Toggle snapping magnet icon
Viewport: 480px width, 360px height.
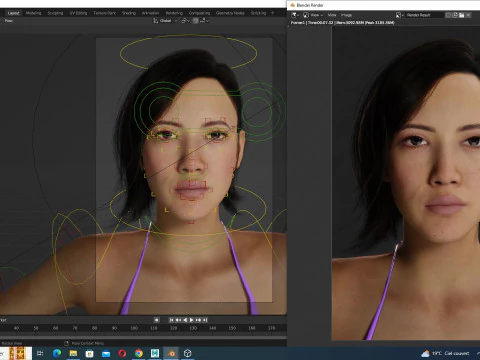coord(195,21)
